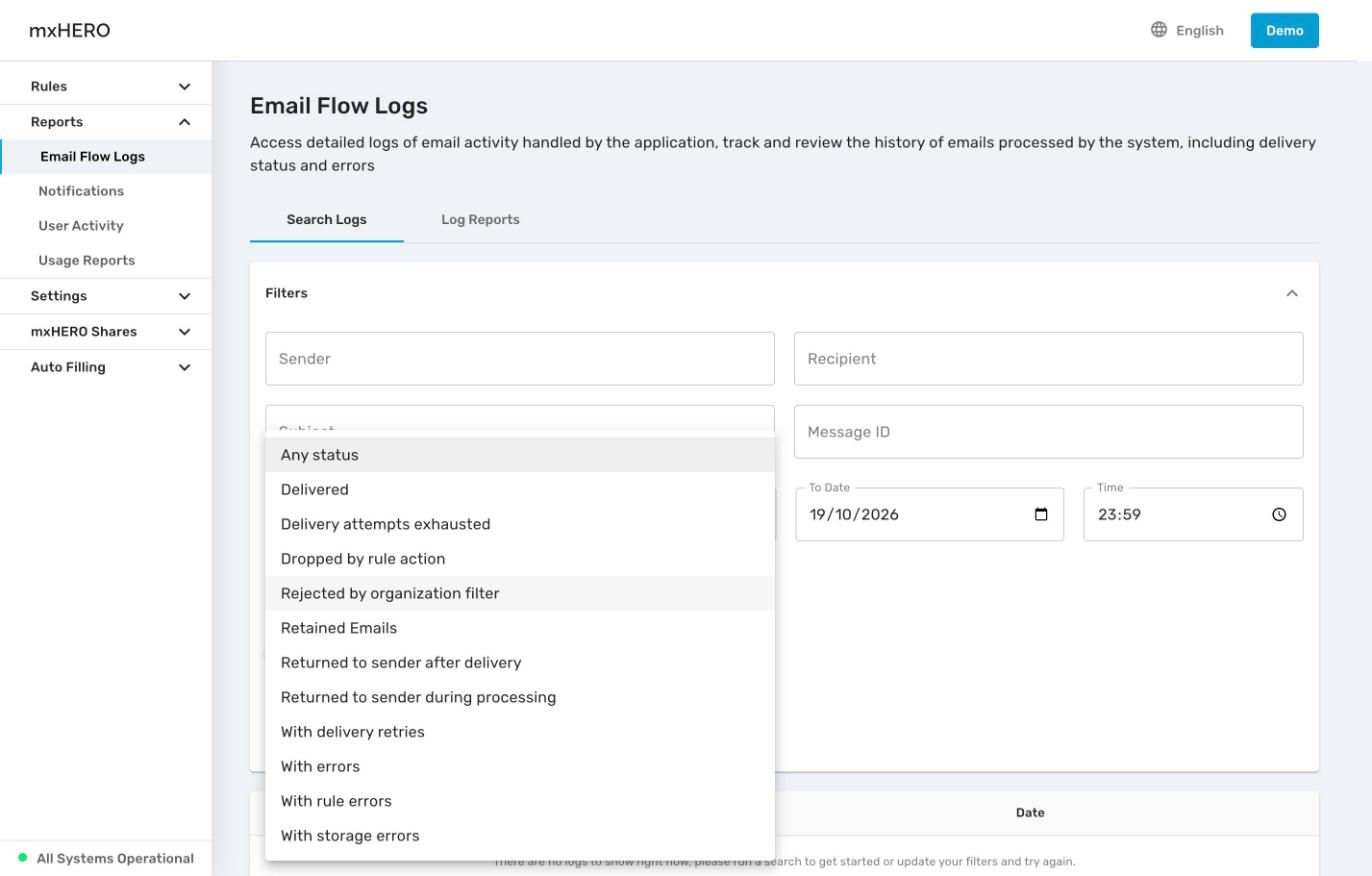
Task: Expand the Rules sidebar section
Action: [x=105, y=86]
